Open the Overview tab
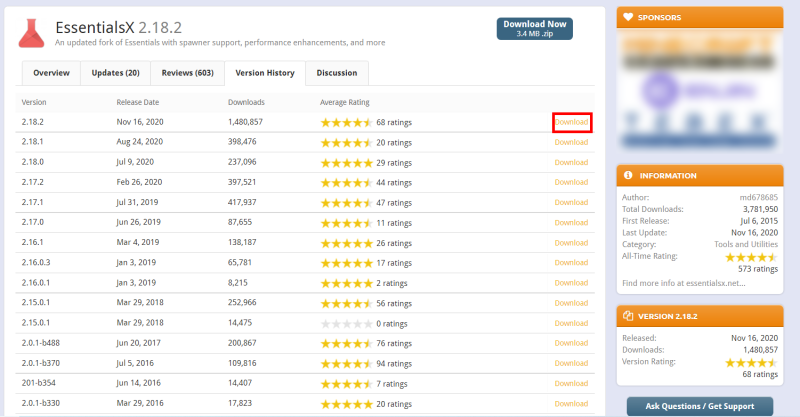 click(x=52, y=73)
